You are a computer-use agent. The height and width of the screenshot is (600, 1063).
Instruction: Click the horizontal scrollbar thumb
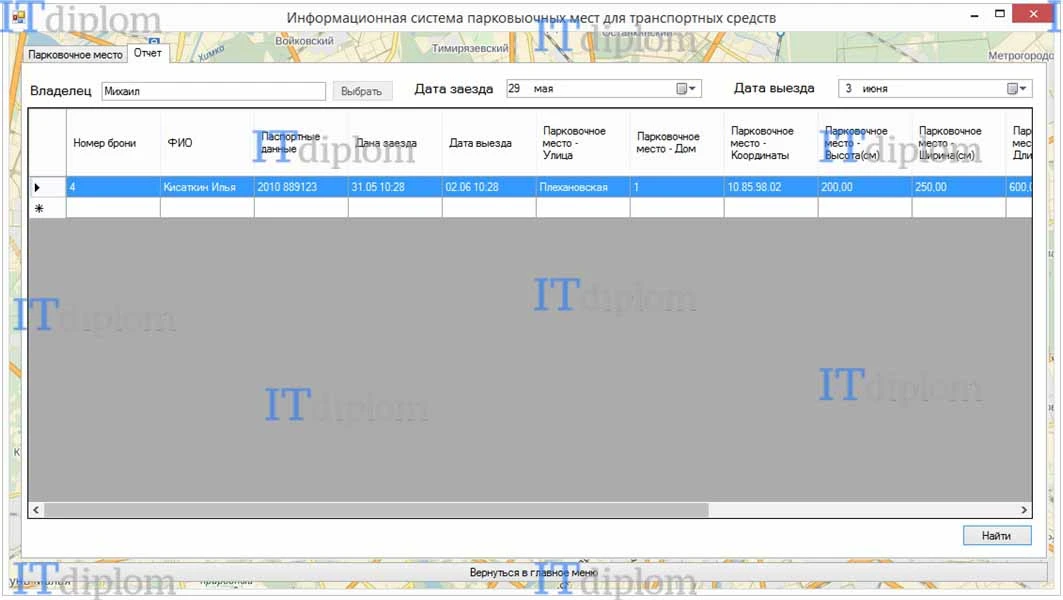(x=376, y=510)
